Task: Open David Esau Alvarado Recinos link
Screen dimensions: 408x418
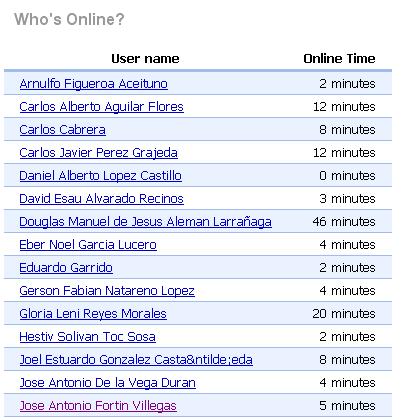Action: tap(101, 199)
